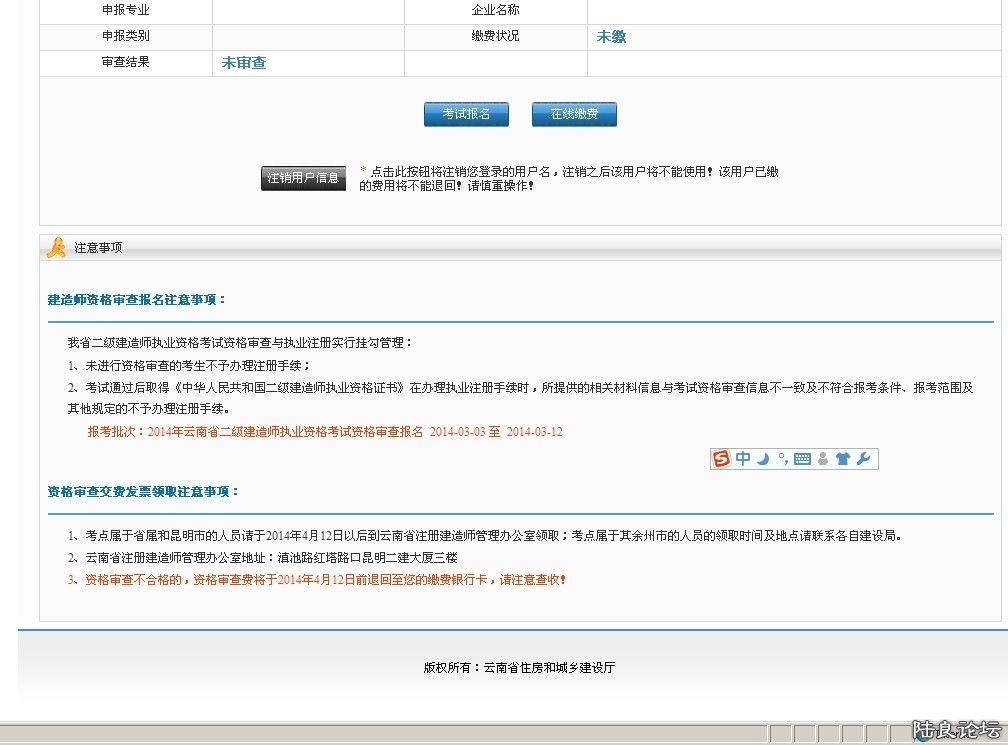Toggle Chinese punctuation mode icon
The image size is (1008, 745).
coord(782,459)
